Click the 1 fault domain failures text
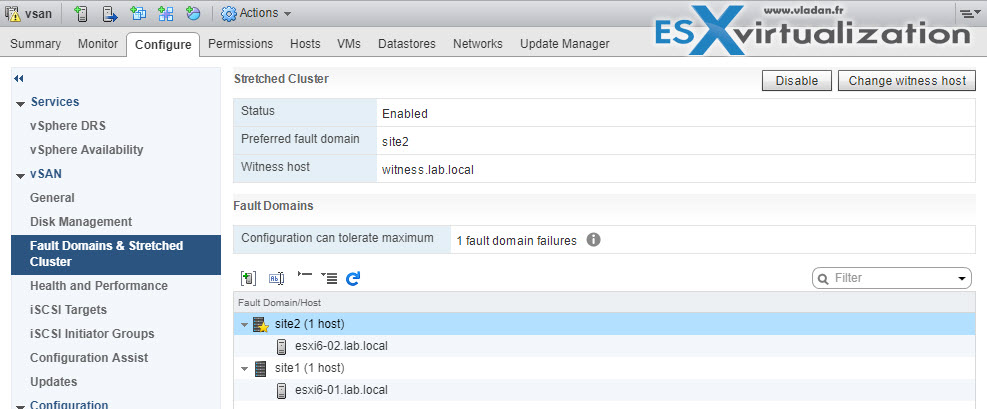 pos(516,240)
